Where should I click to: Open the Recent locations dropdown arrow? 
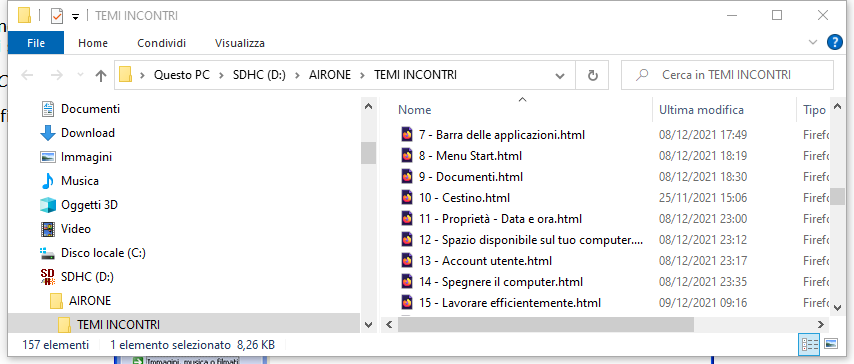coord(80,75)
